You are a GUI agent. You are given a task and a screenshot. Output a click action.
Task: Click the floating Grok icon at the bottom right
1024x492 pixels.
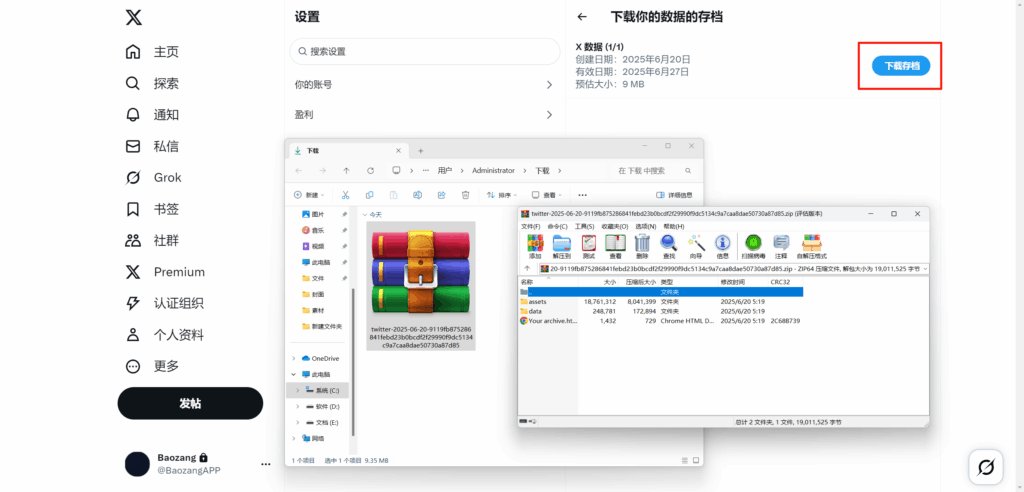coord(986,467)
